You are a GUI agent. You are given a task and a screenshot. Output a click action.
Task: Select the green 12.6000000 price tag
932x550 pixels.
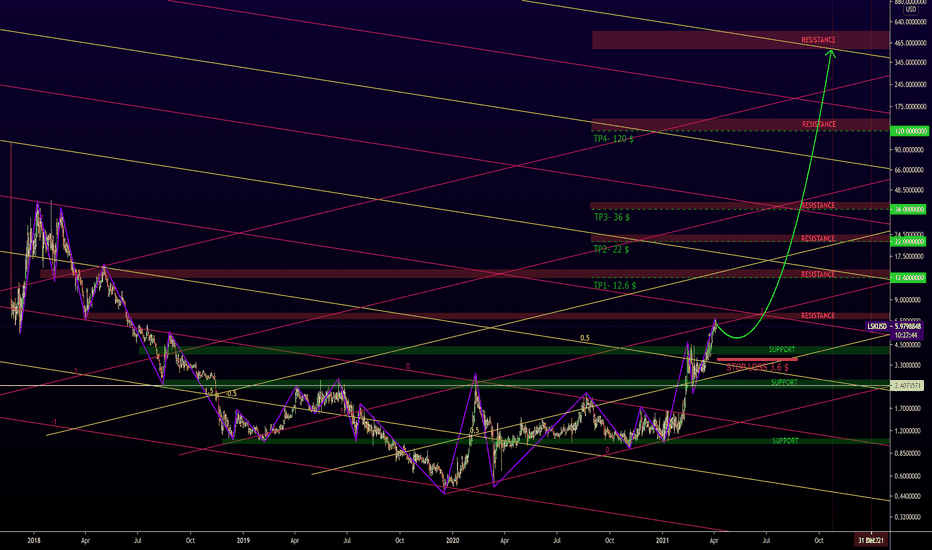click(x=909, y=278)
